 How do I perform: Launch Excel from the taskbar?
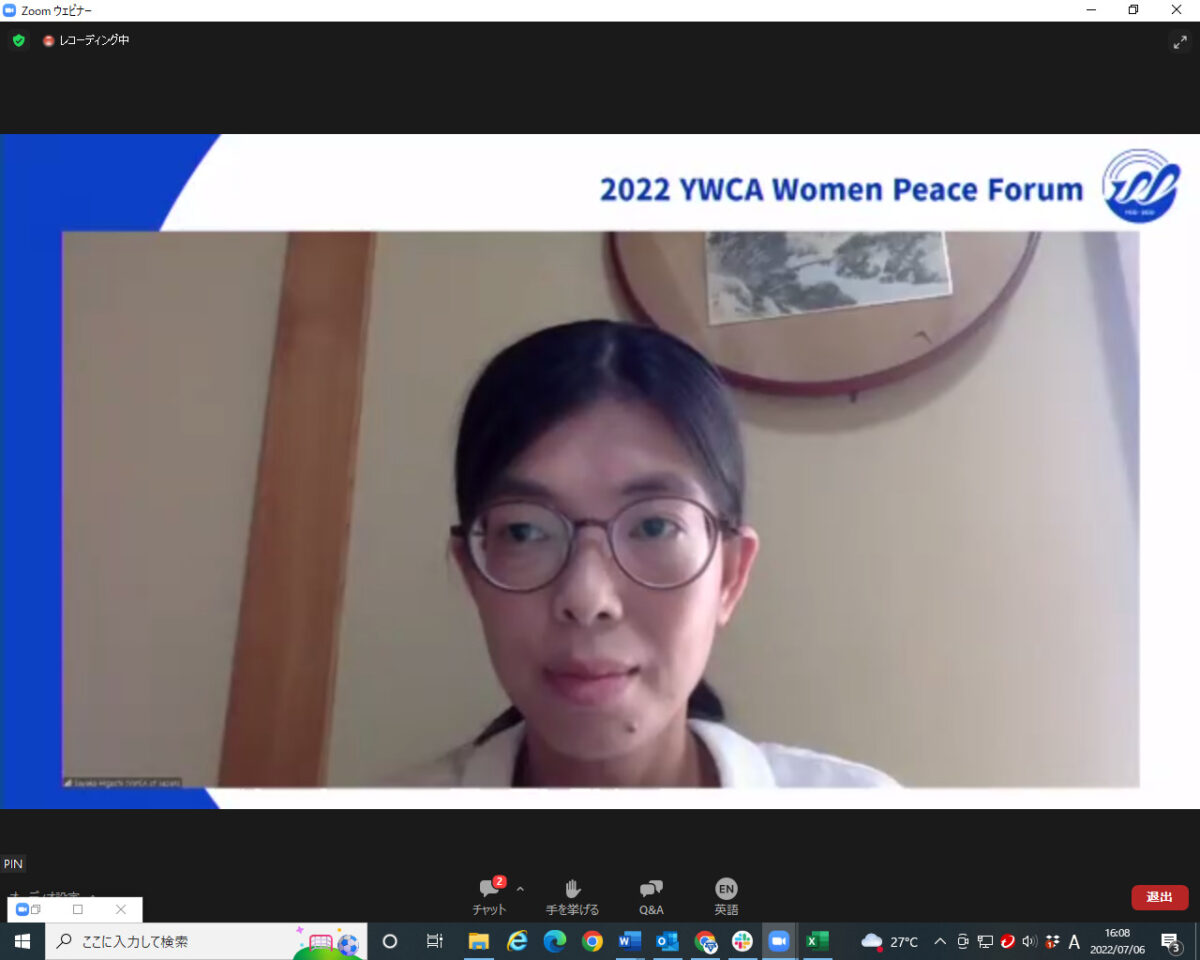tap(818, 941)
